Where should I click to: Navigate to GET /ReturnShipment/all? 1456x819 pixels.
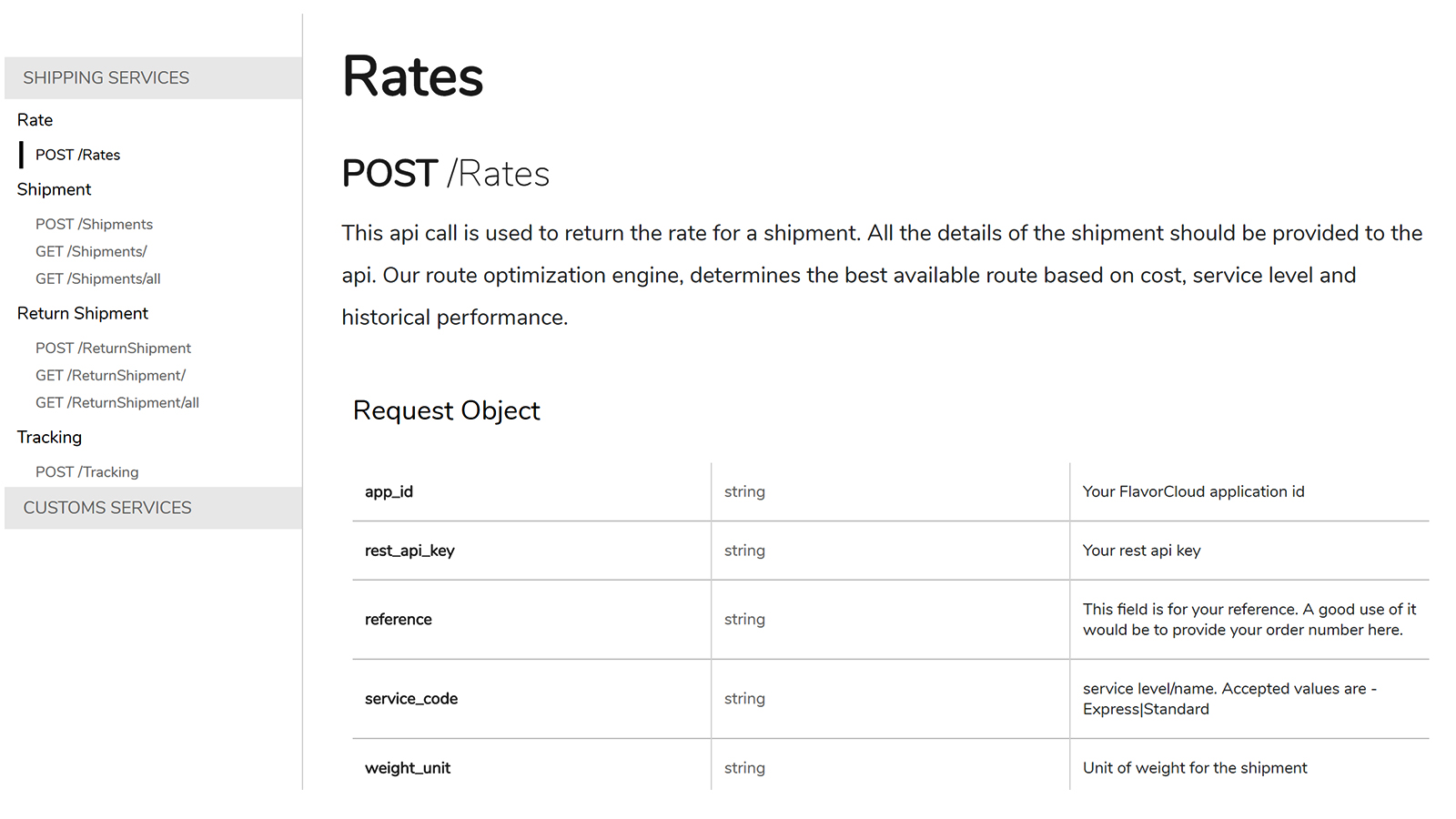point(117,402)
